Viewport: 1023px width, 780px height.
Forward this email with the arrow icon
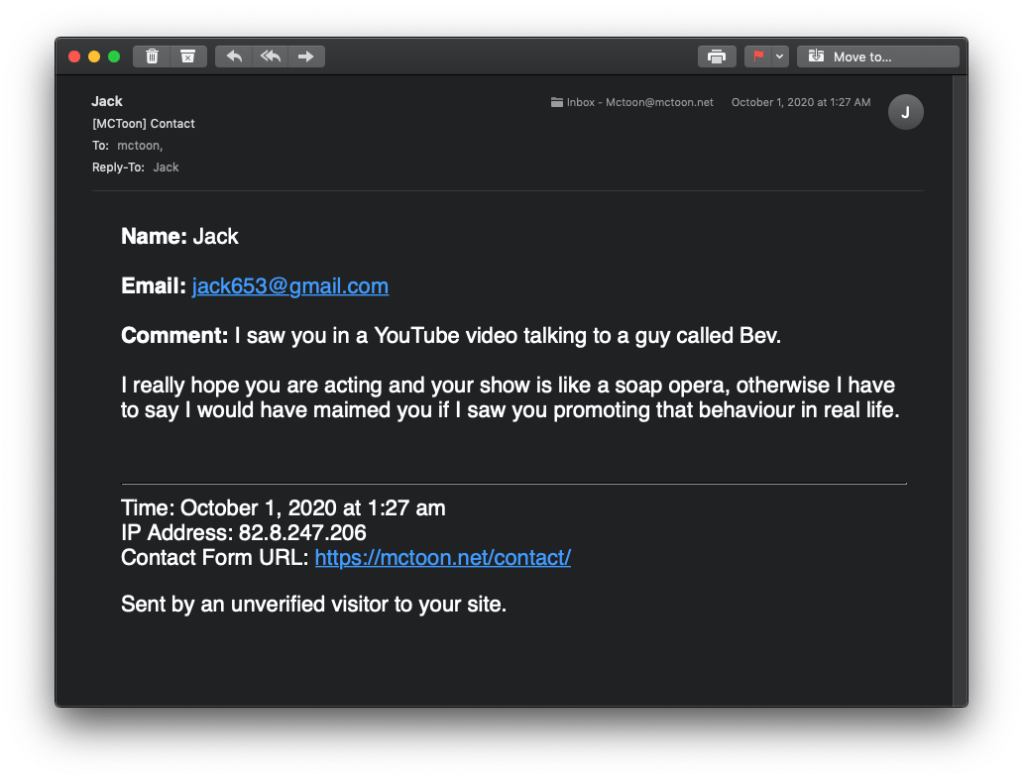click(x=306, y=57)
